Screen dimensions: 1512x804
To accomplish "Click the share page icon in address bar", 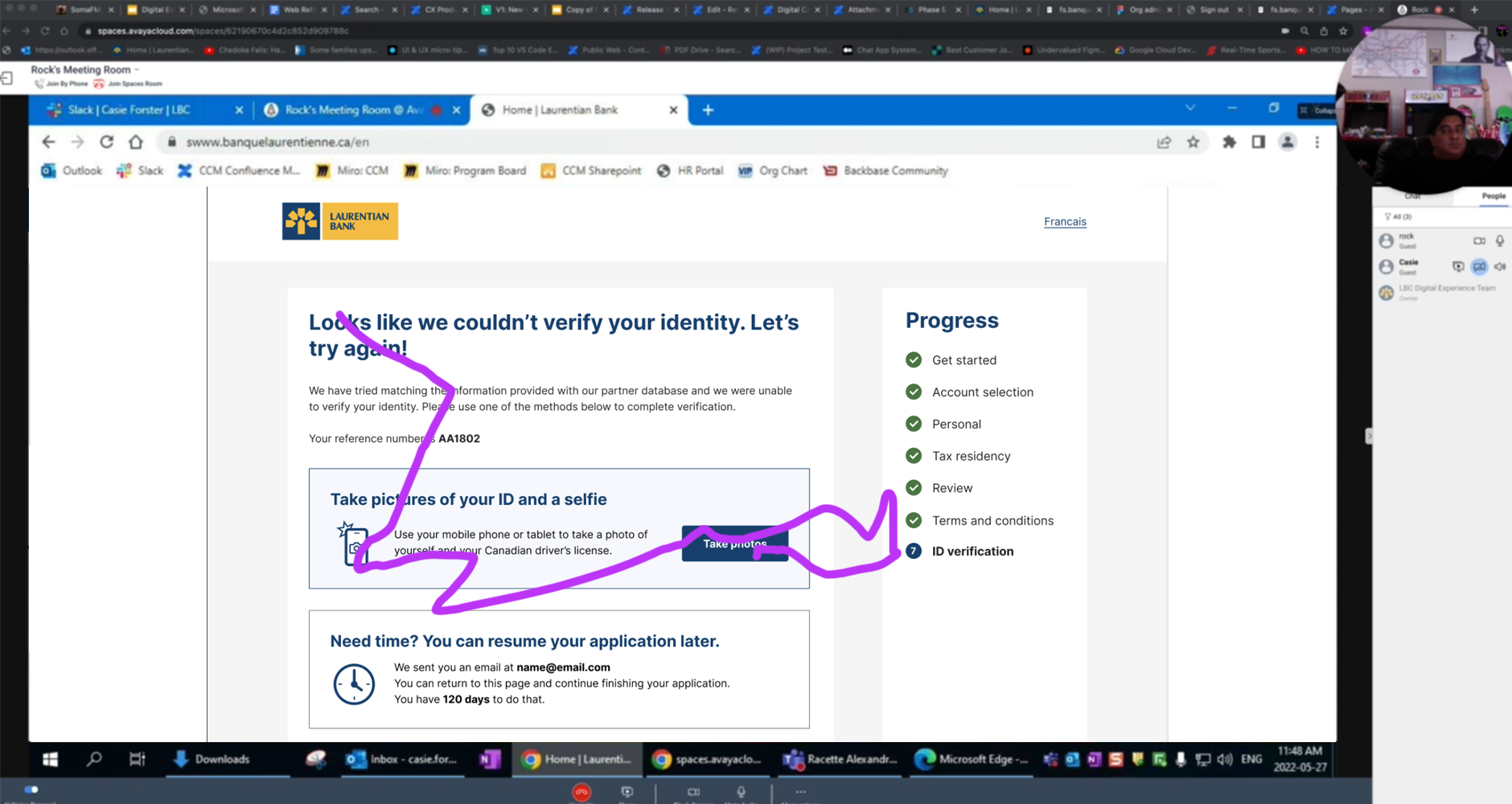I will (1164, 142).
